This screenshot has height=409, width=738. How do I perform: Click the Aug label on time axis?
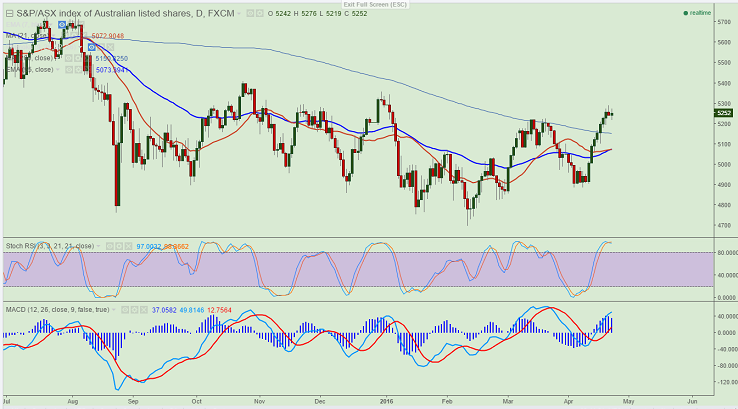click(x=72, y=402)
